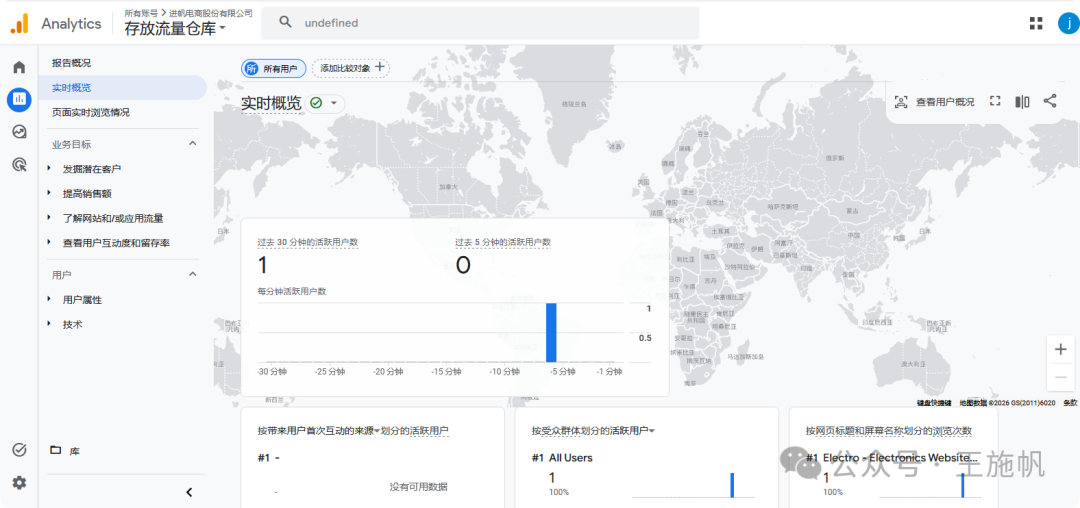1080x508 pixels.
Task: Open the account avatar 'j'
Action: tap(1068, 23)
